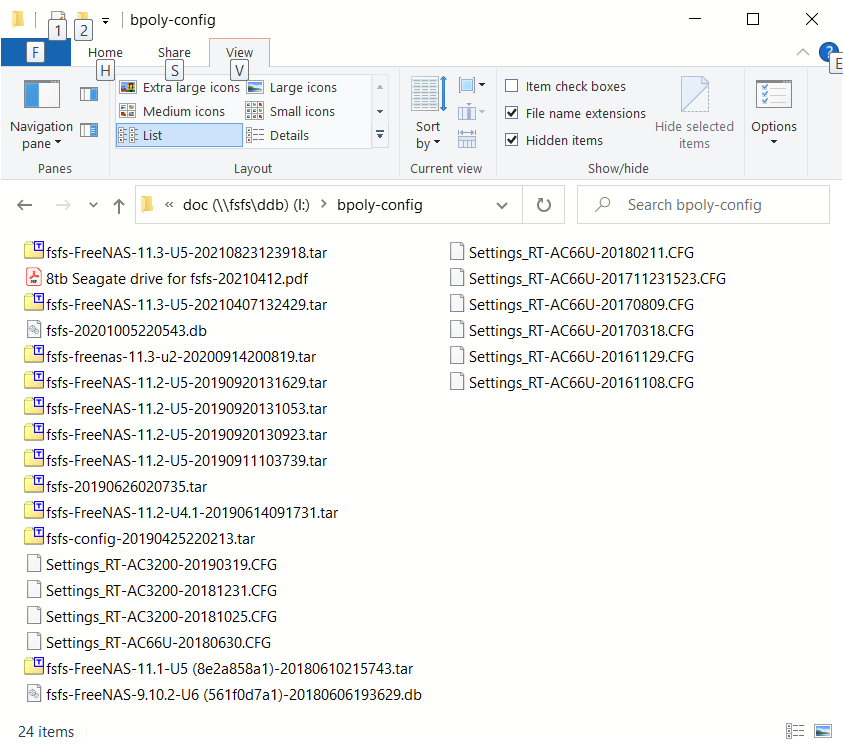Switch to details view in status bar
This screenshot has height=747, width=843.
pos(795,731)
